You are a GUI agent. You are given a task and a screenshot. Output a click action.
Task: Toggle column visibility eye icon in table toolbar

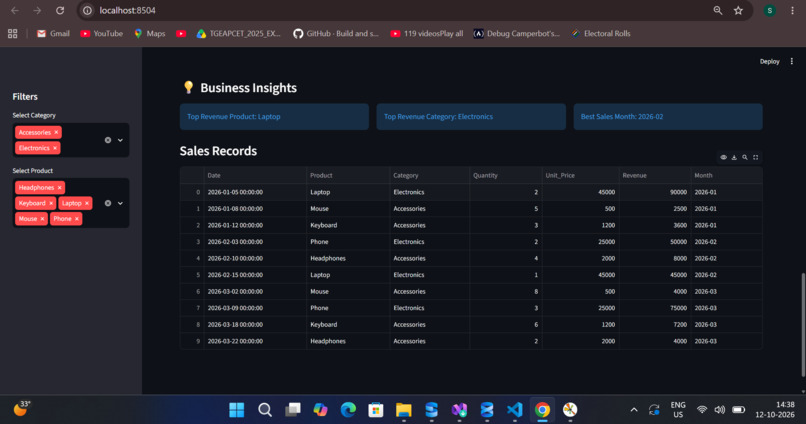click(x=723, y=157)
